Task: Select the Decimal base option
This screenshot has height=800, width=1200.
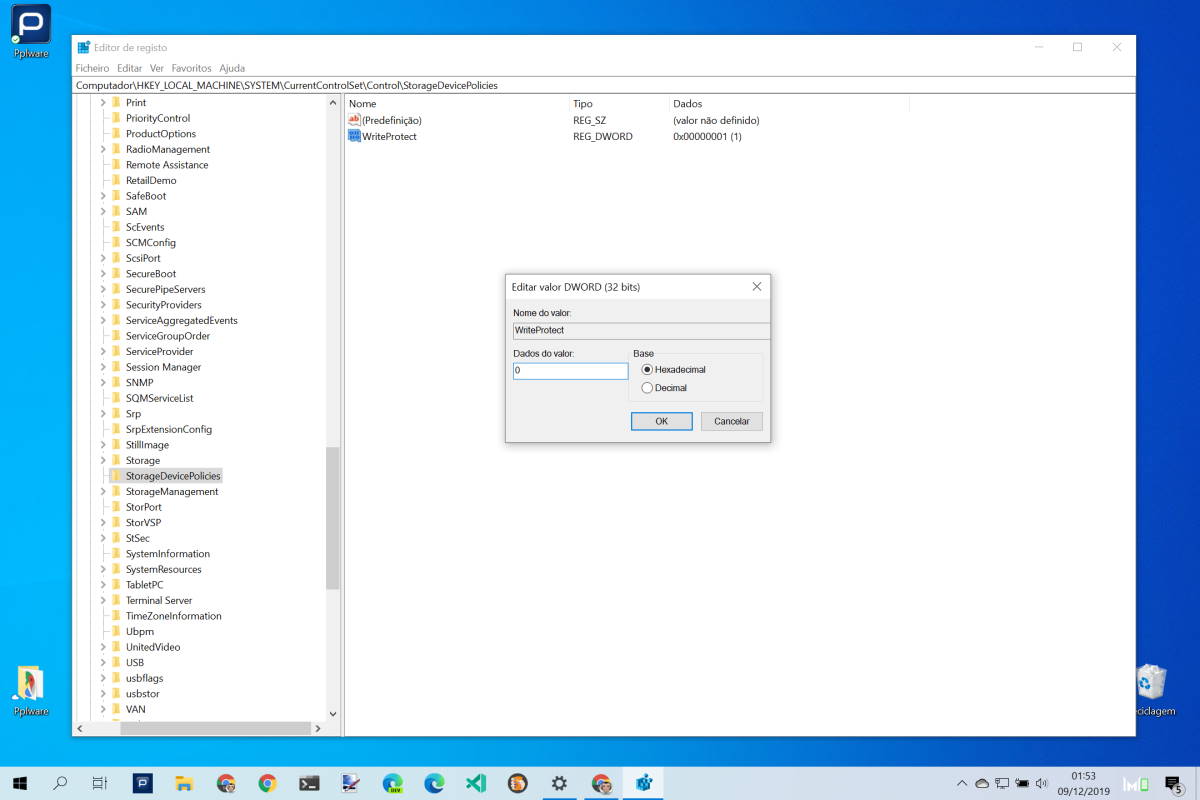Action: point(647,388)
